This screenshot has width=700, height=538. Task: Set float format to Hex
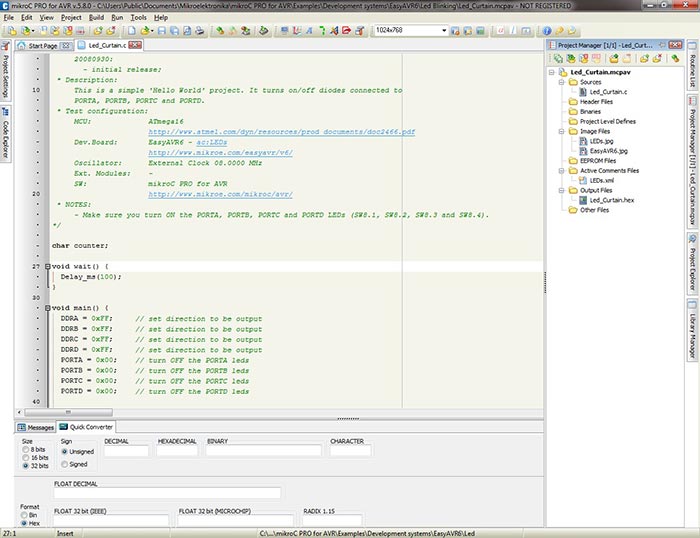pos(24,523)
